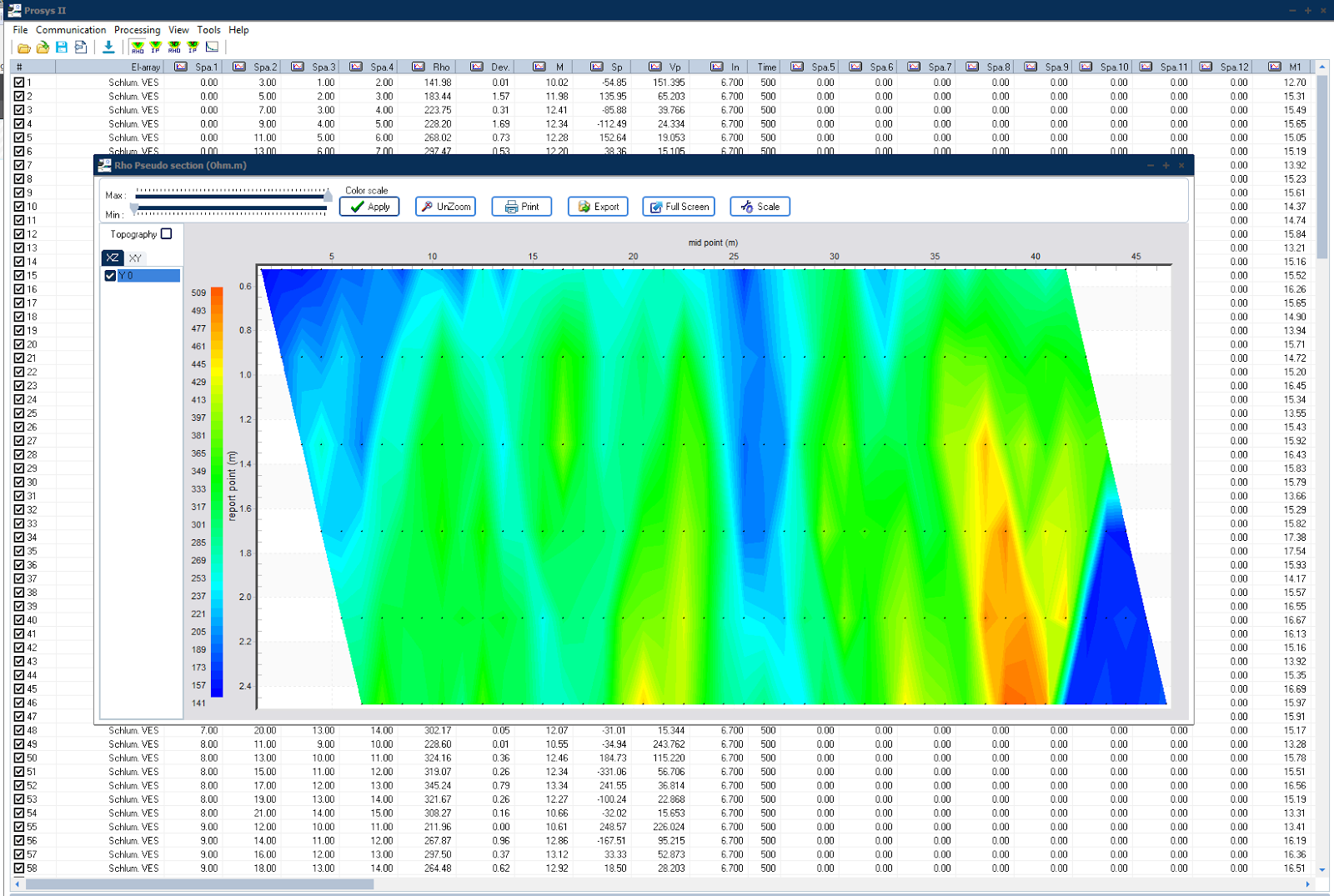Screen dimensions: 1334x896
Task: Click the Scale button
Action: [x=760, y=207]
